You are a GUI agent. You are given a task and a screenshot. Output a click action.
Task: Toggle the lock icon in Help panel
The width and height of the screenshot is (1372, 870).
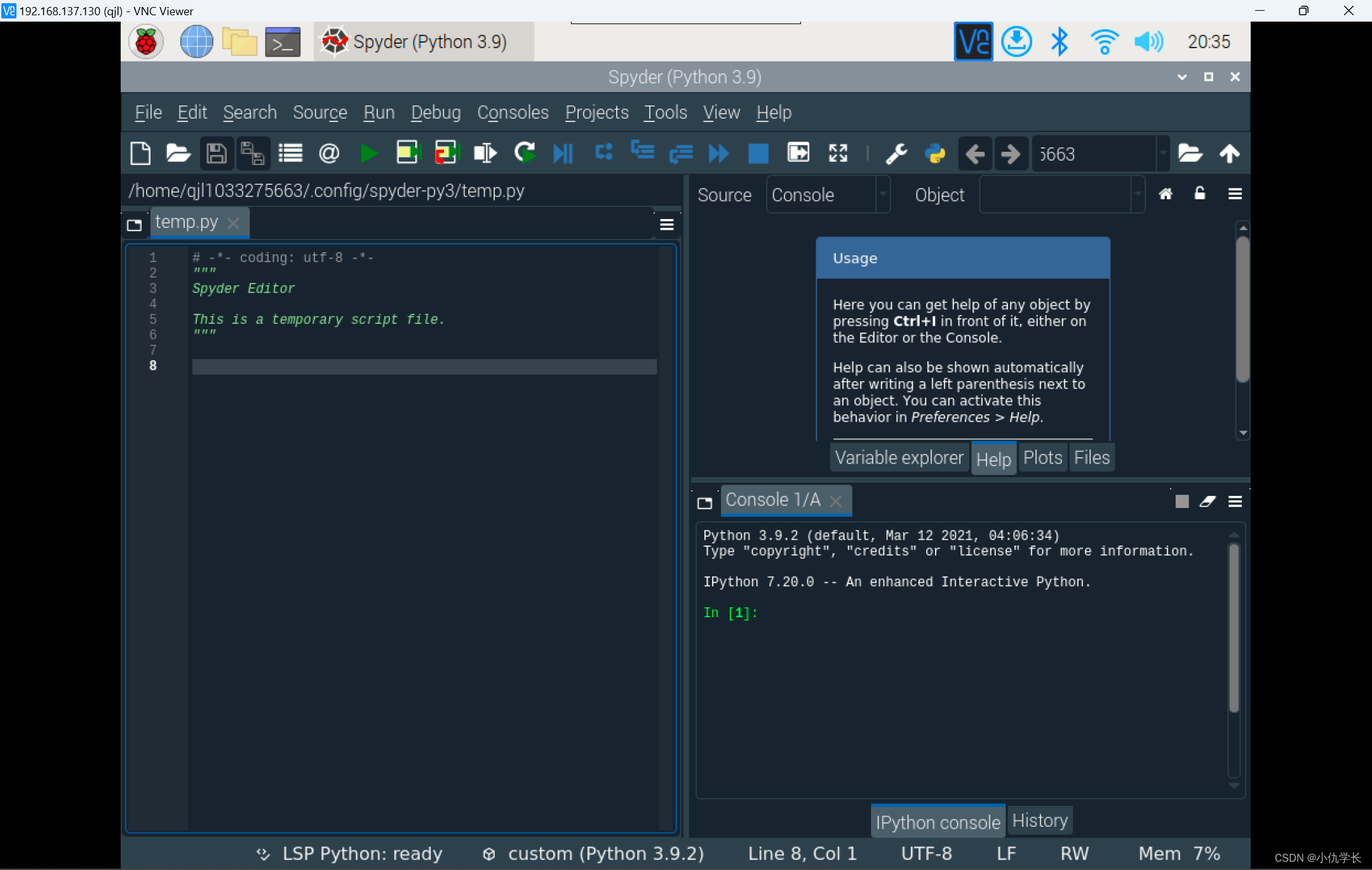pos(1200,195)
